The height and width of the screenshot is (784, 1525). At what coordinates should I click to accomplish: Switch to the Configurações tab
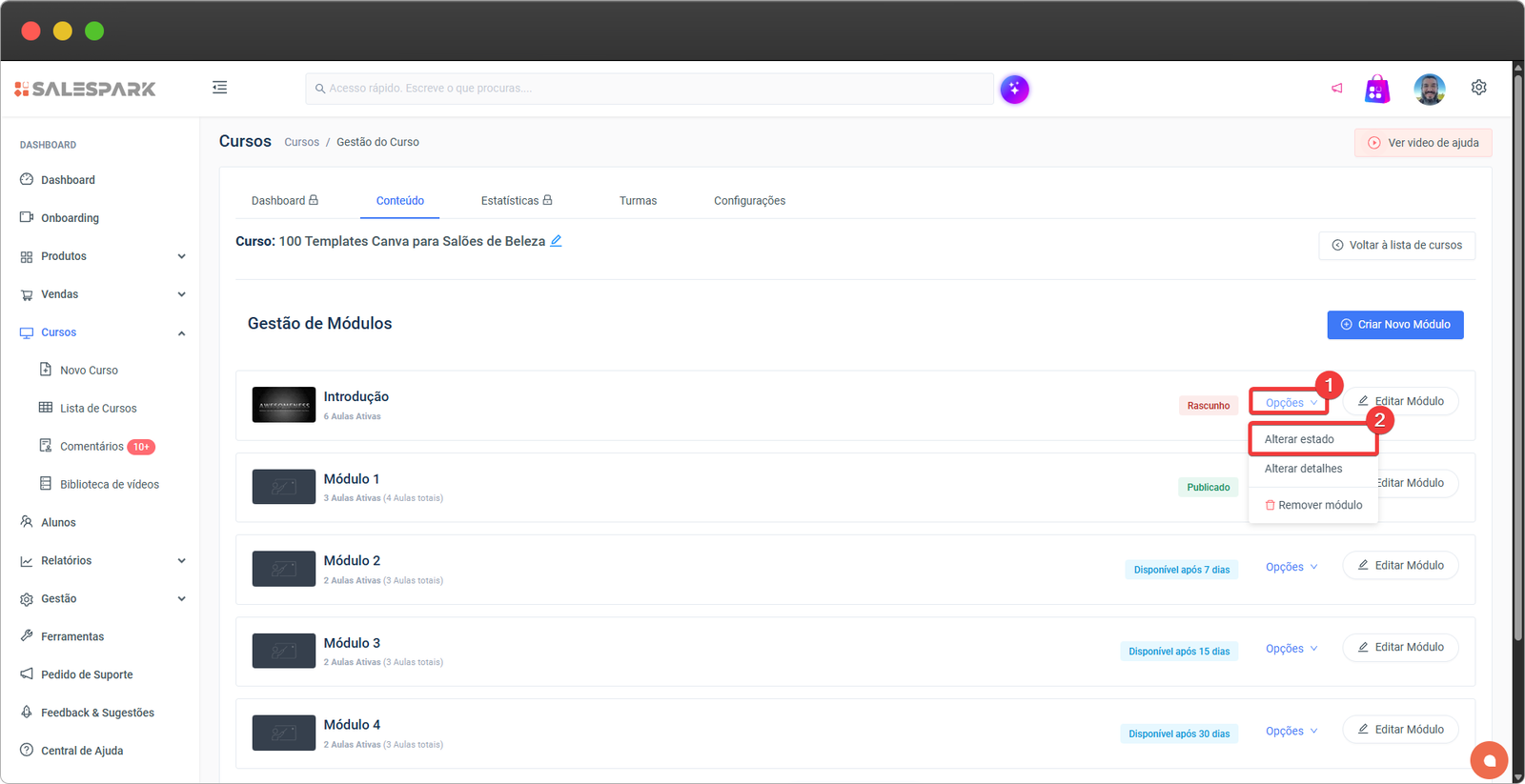[x=749, y=201]
